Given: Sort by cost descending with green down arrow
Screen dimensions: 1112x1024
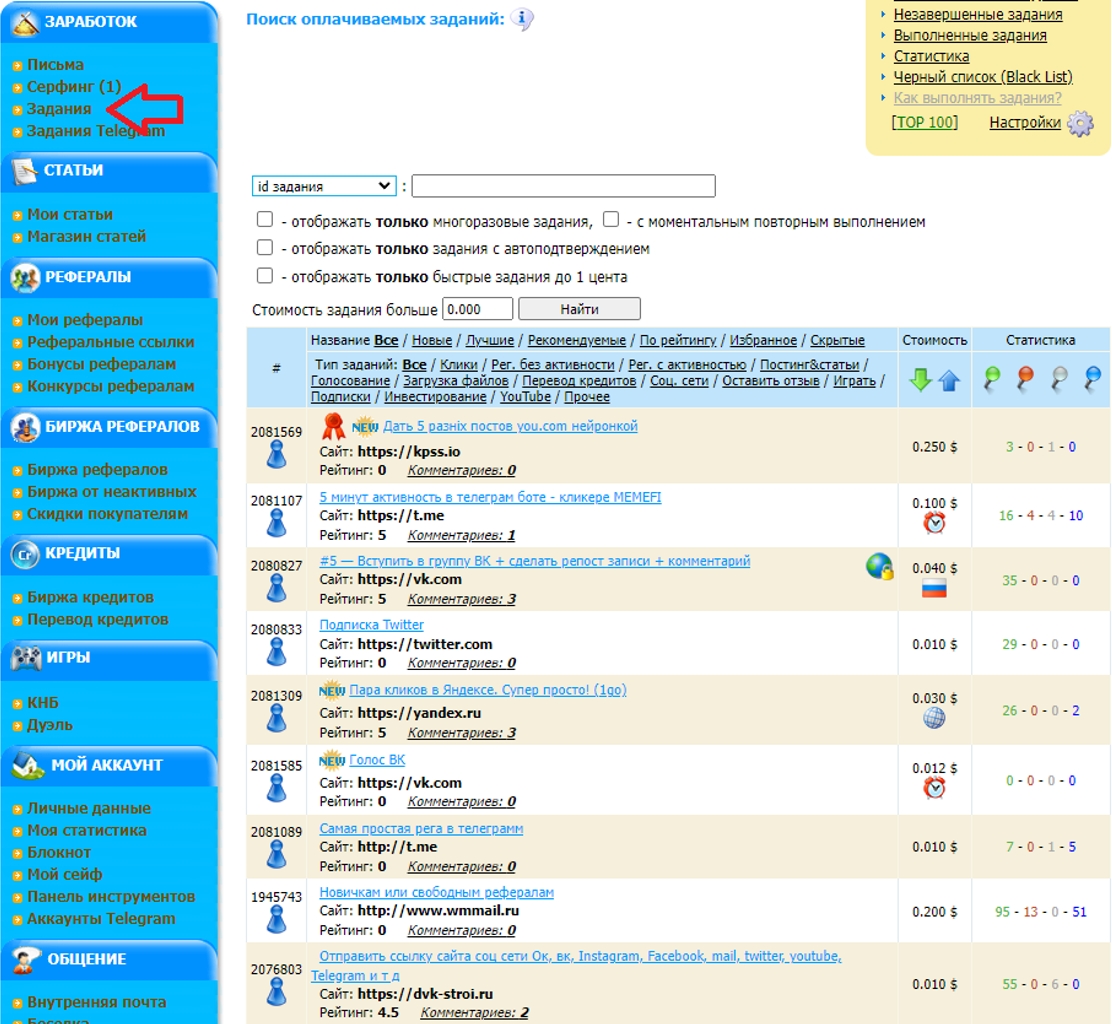Looking at the screenshot, I should (x=920, y=380).
